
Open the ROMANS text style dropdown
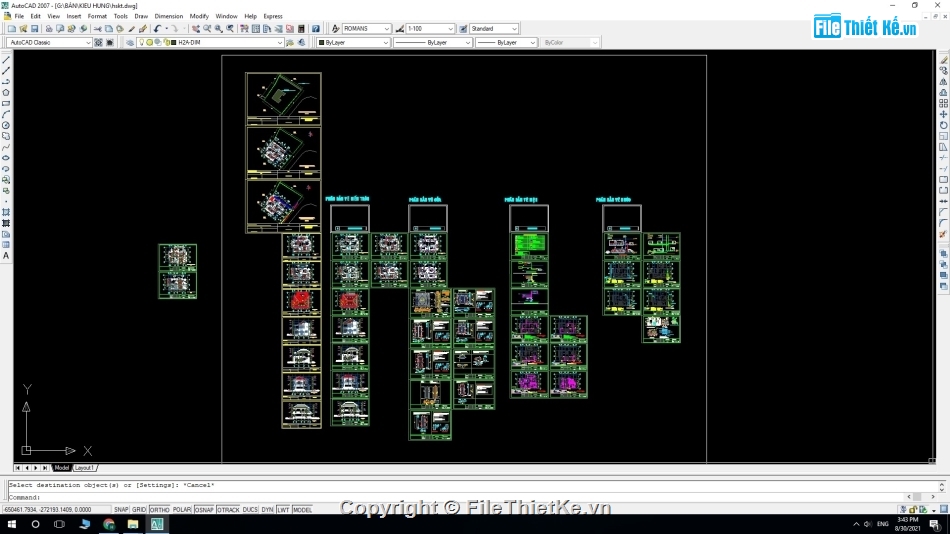click(x=367, y=28)
